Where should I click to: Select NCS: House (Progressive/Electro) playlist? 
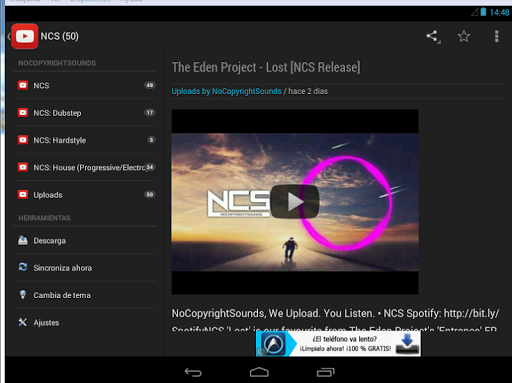(84, 167)
